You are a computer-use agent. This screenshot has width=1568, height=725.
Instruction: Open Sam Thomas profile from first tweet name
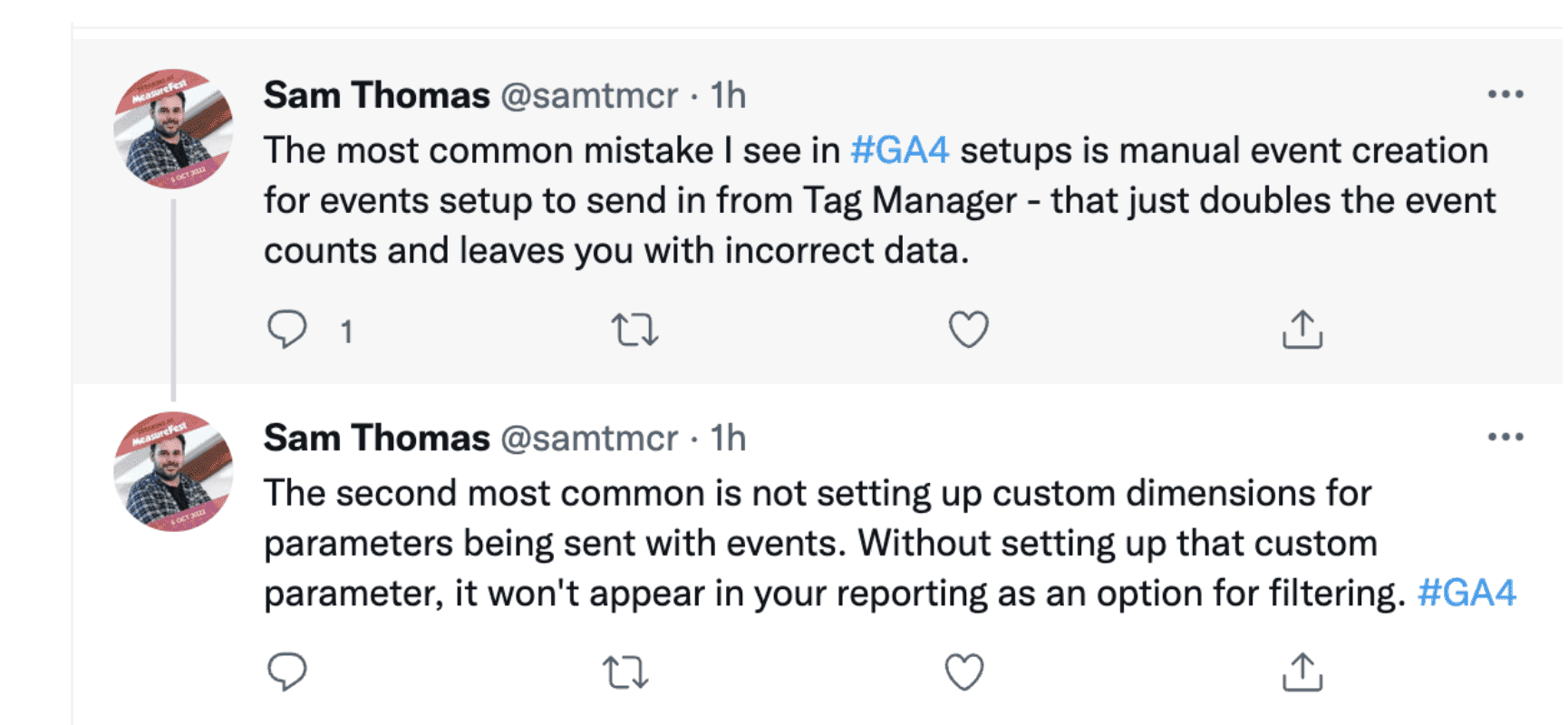(x=376, y=94)
